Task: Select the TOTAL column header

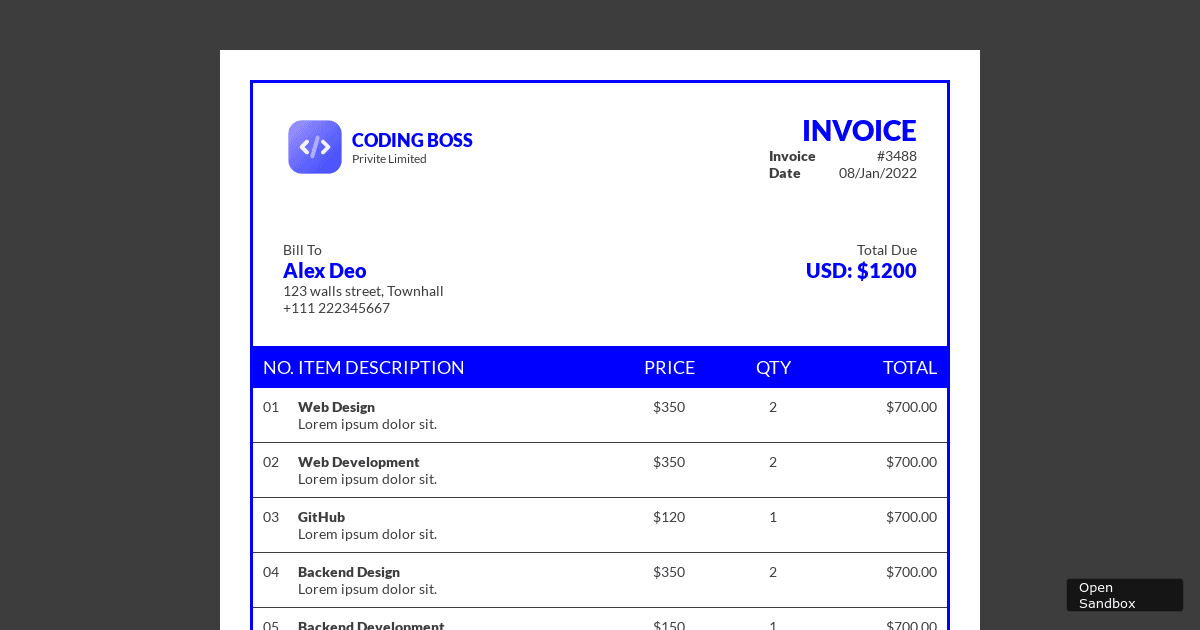Action: 910,367
